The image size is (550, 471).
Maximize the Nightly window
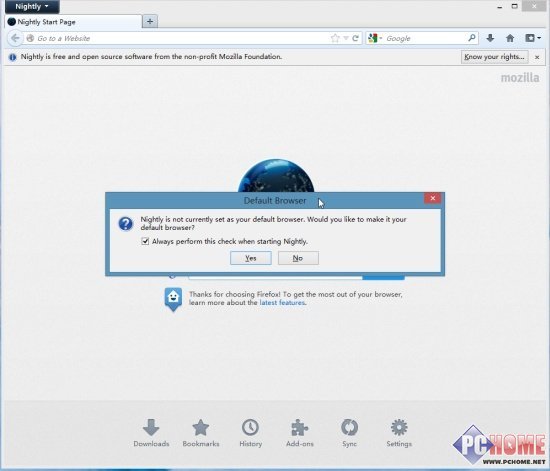514,6
